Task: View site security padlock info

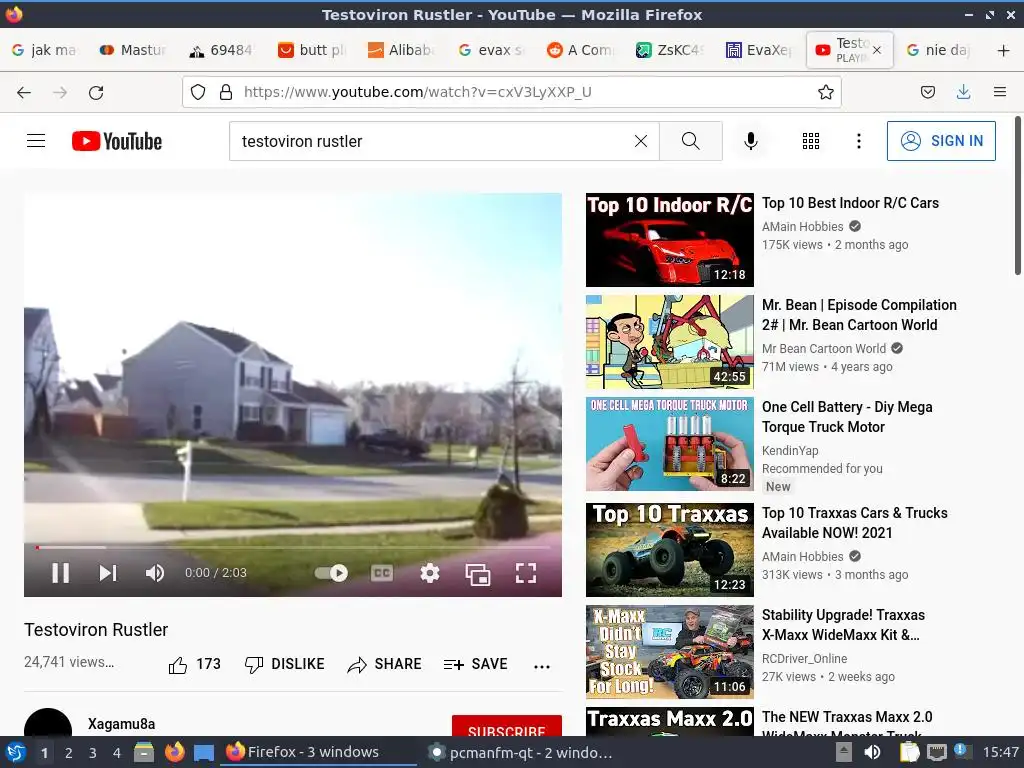Action: (226, 92)
